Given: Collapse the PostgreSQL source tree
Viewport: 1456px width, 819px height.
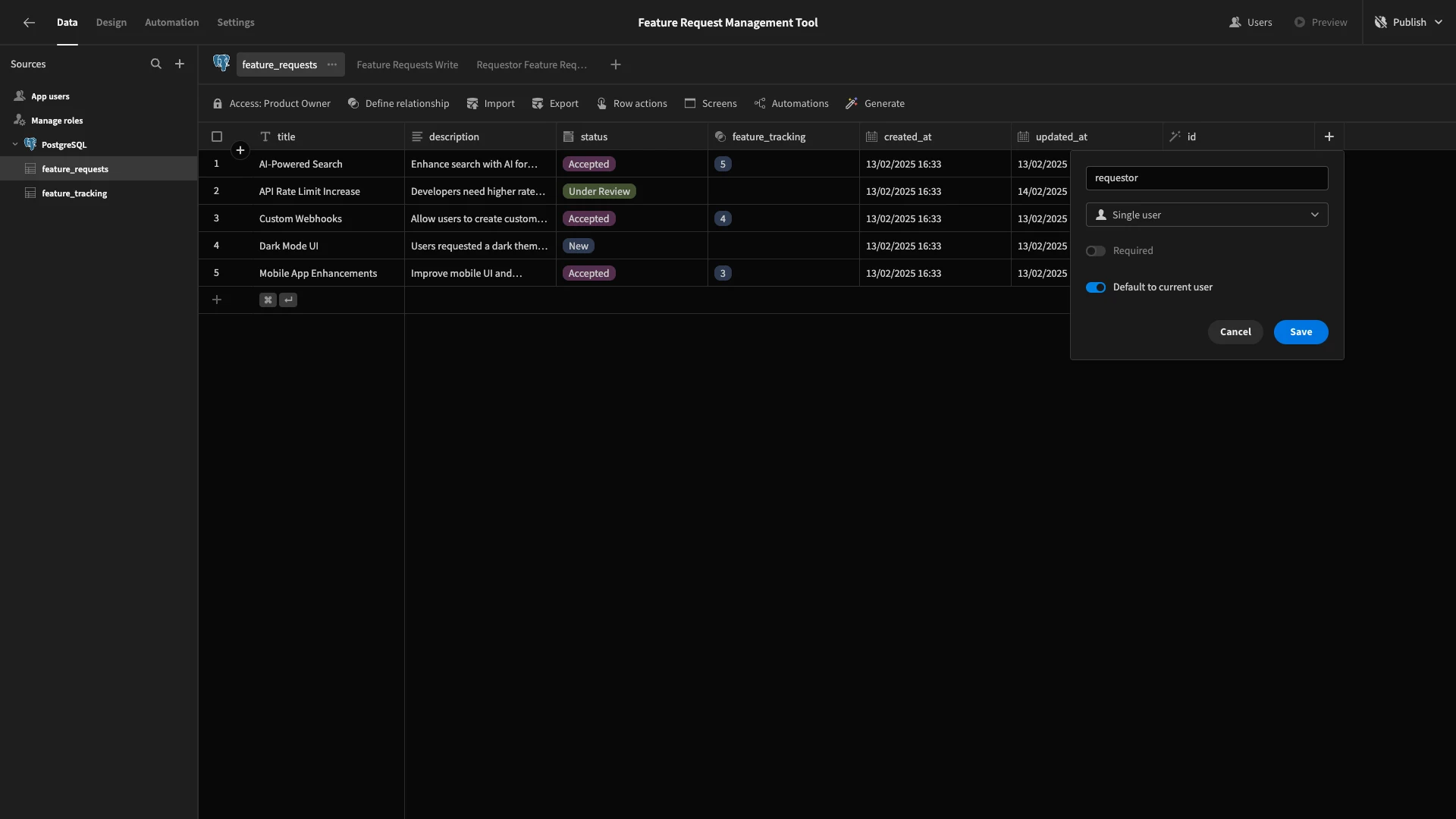Looking at the screenshot, I should pyautogui.click(x=15, y=145).
